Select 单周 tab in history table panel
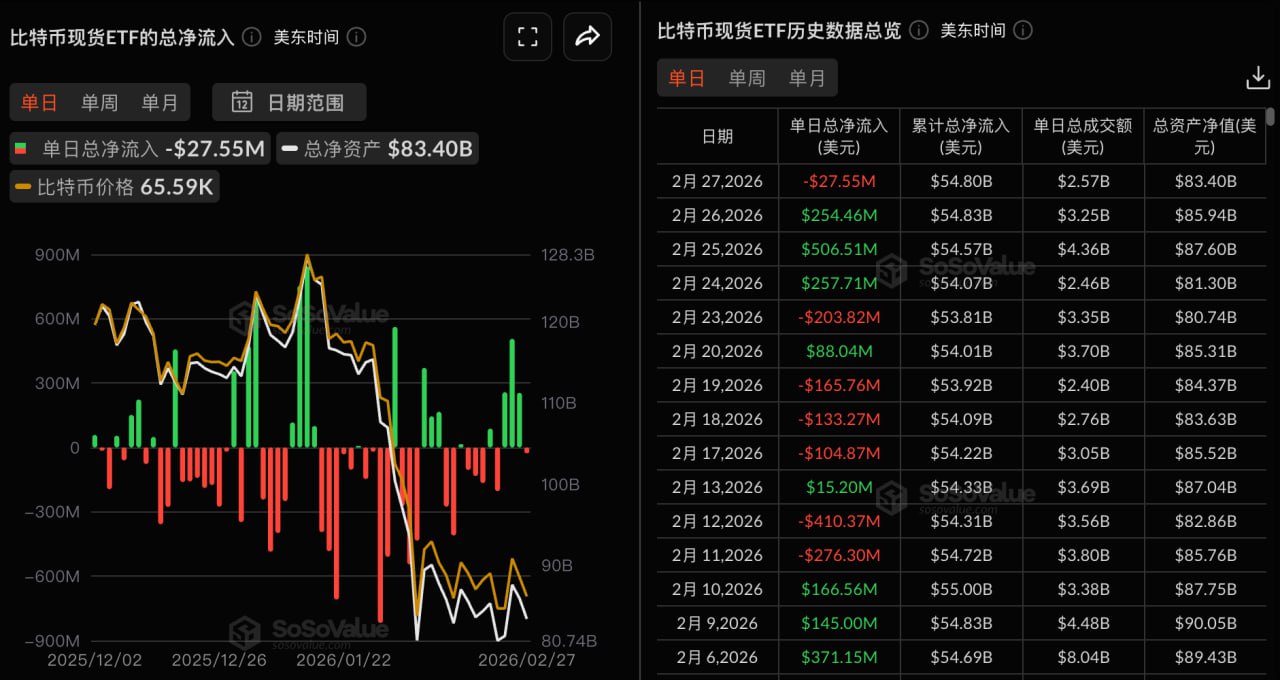This screenshot has width=1280, height=680. click(x=747, y=78)
